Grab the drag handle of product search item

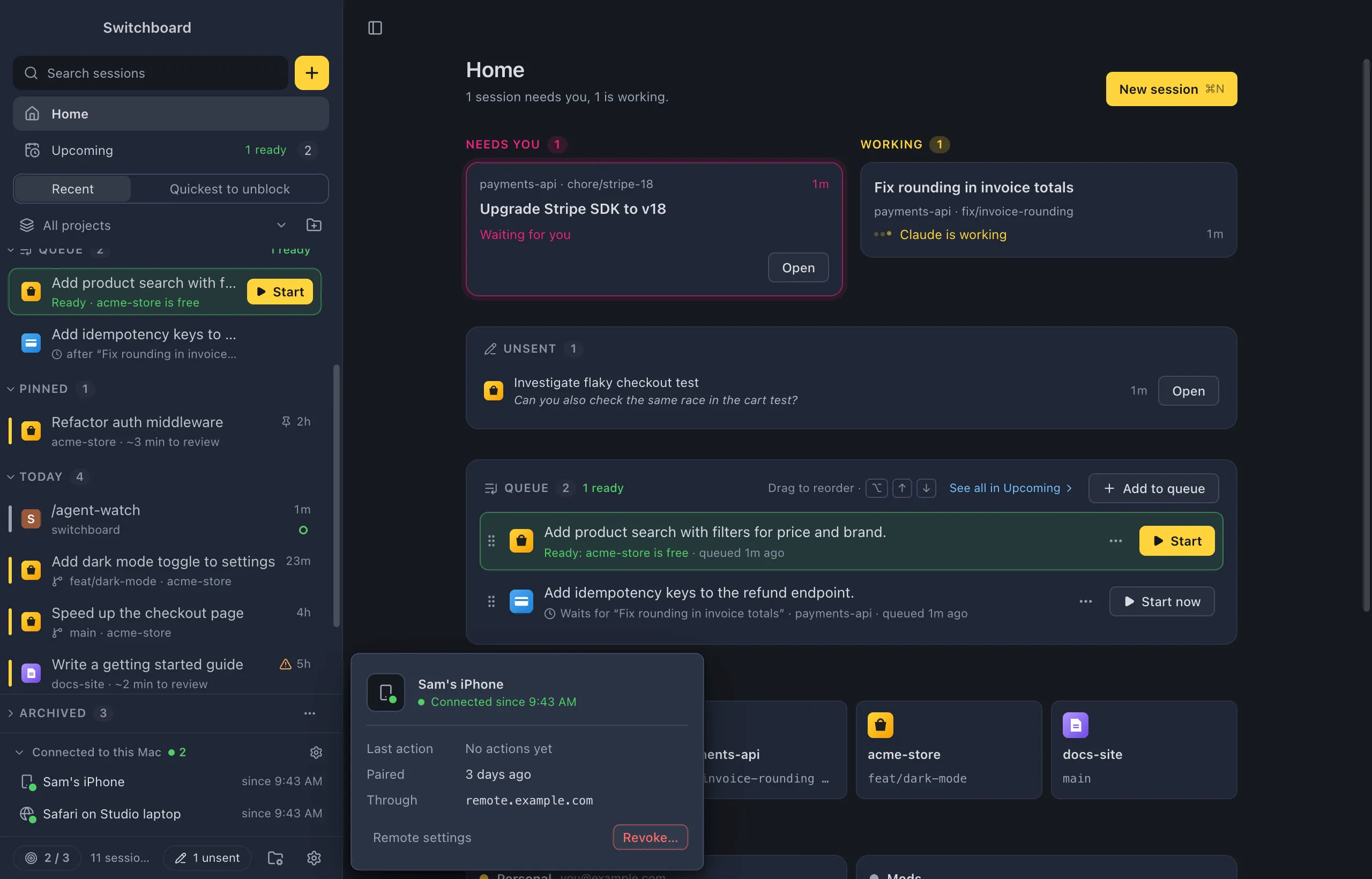pos(491,540)
